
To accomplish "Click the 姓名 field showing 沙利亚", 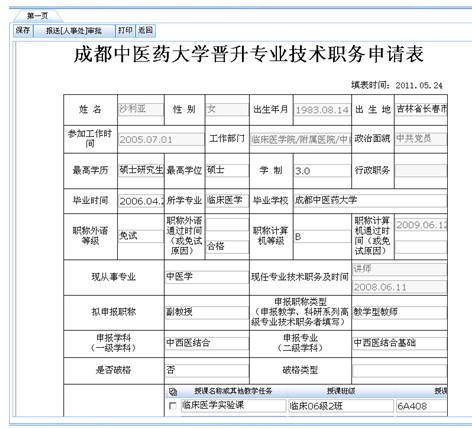I will click(141, 109).
